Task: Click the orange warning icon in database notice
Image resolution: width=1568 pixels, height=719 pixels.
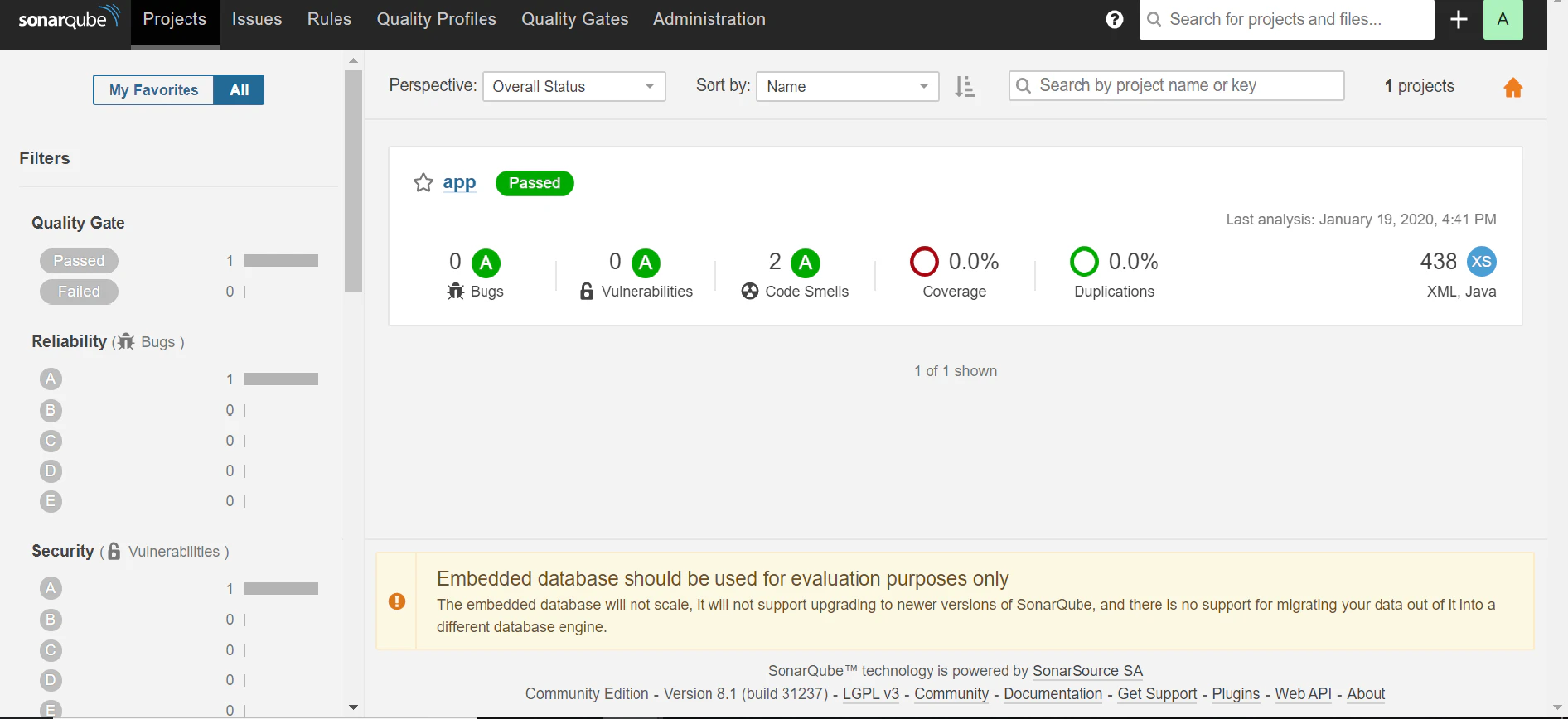Action: tap(397, 601)
